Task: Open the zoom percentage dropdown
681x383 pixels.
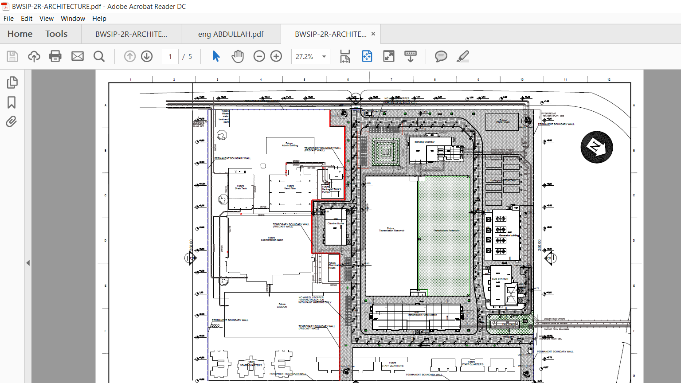Action: click(324, 56)
